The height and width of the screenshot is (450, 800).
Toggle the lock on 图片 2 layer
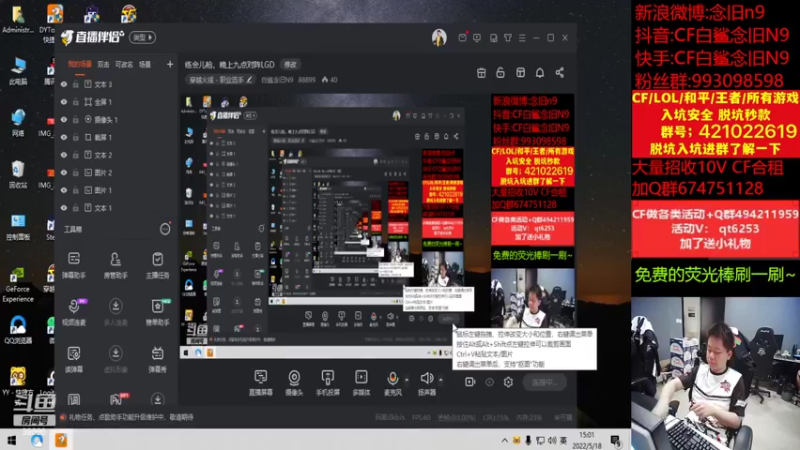tap(76, 172)
